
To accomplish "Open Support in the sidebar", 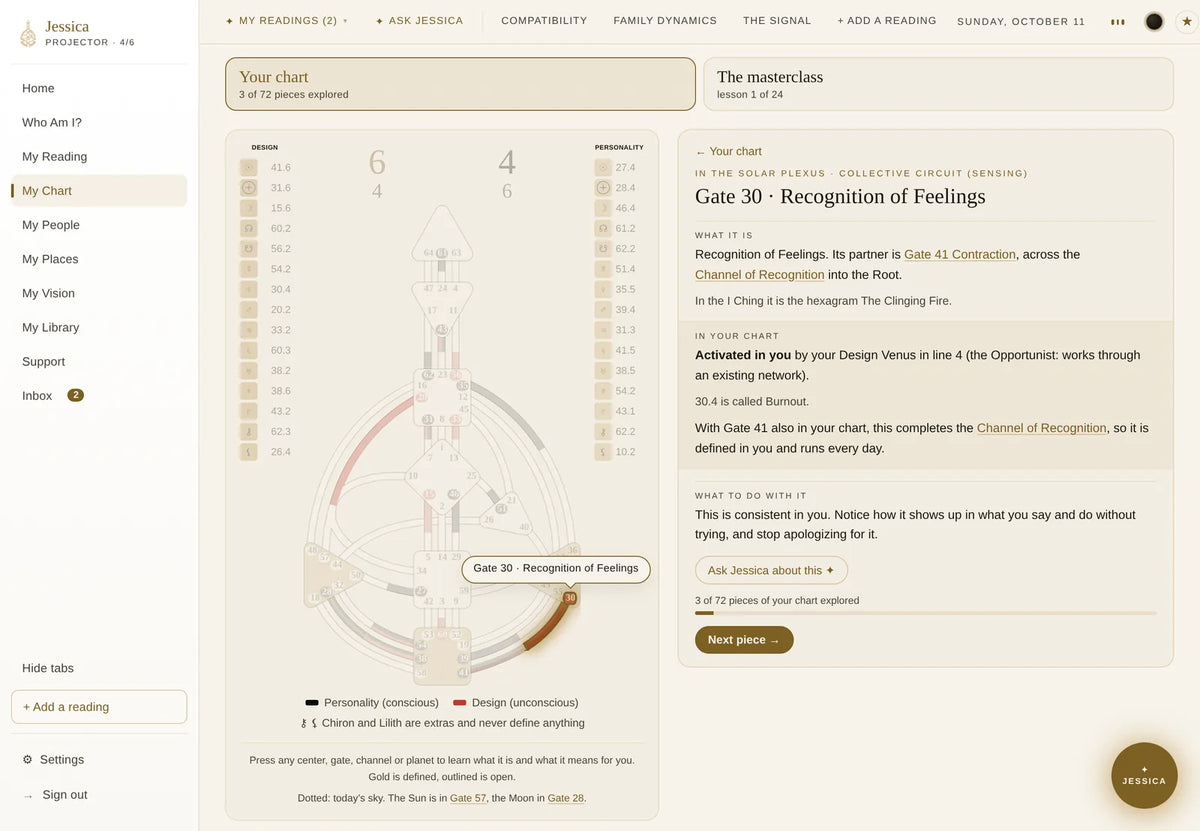I will pos(99,362).
